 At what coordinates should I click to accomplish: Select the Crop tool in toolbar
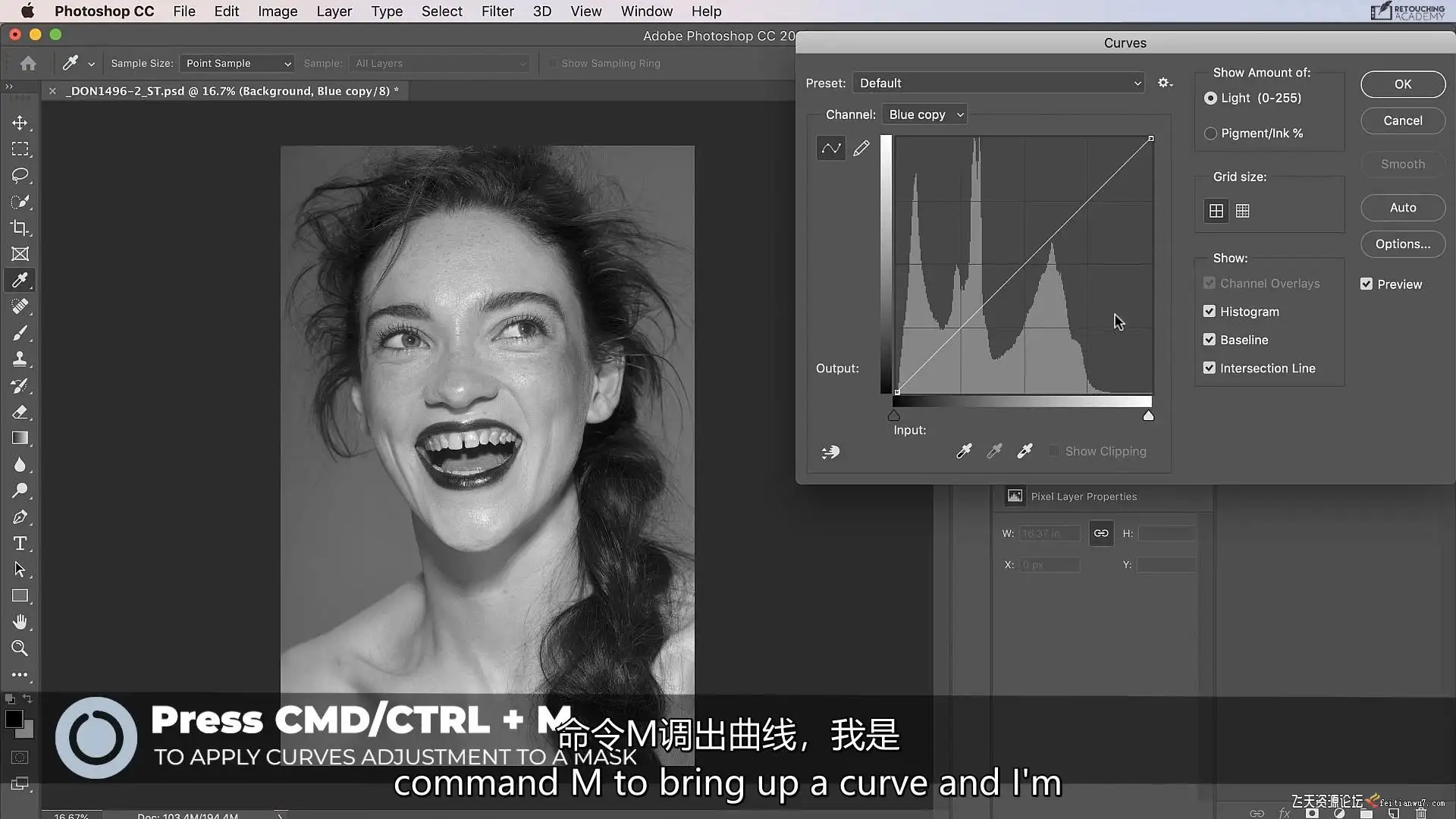click(20, 228)
